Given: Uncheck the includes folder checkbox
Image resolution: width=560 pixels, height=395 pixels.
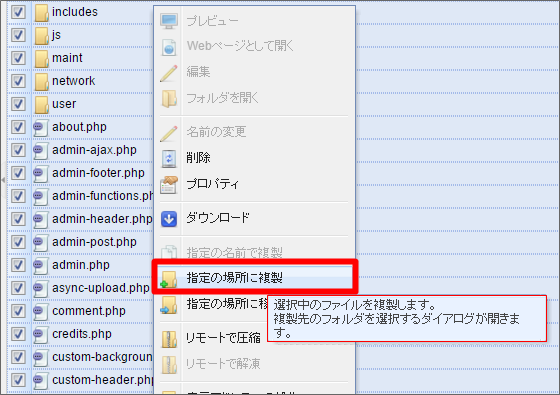Looking at the screenshot, I should pyautogui.click(x=18, y=12).
